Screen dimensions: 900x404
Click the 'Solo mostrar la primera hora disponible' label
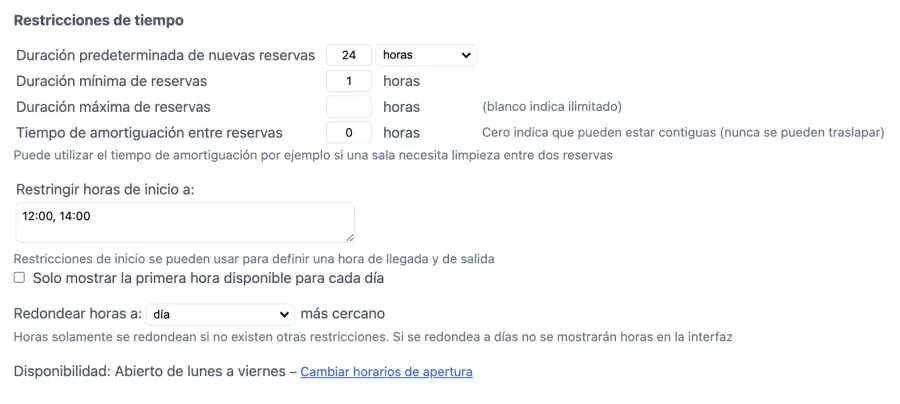[208, 278]
